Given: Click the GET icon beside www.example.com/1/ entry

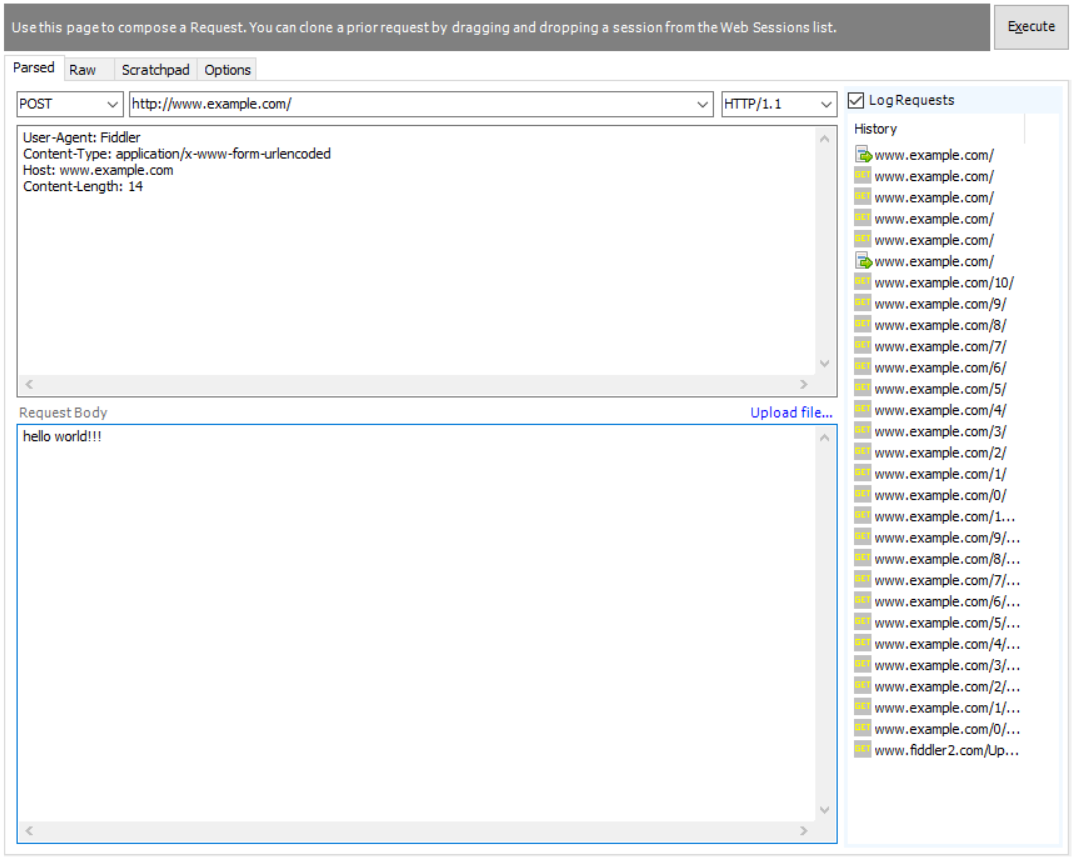Looking at the screenshot, I should click(x=862, y=474).
